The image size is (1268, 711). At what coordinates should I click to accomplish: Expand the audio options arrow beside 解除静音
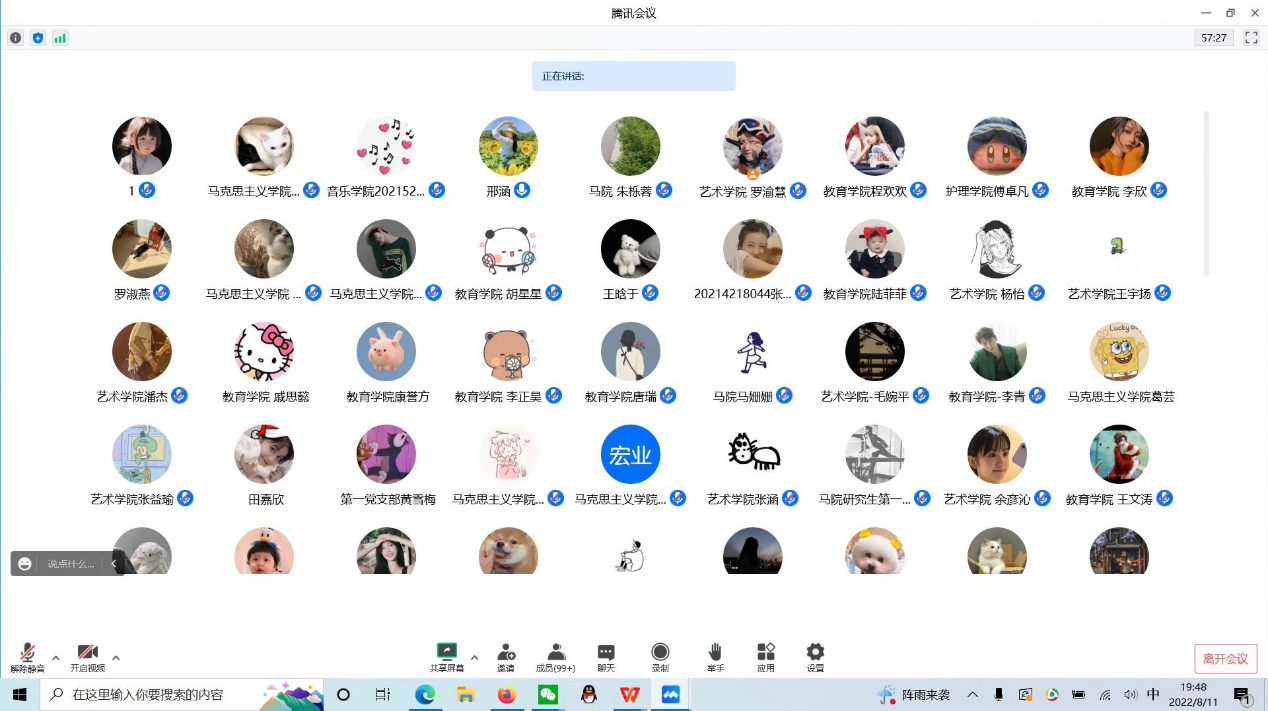coord(56,658)
